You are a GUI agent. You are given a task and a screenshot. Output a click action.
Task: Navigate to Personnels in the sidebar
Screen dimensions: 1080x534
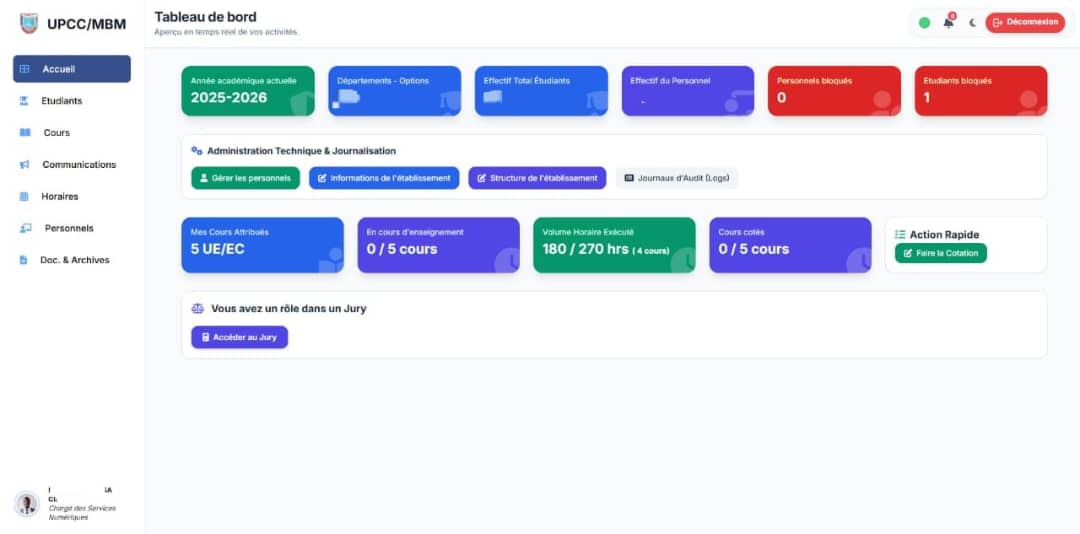(x=72, y=228)
